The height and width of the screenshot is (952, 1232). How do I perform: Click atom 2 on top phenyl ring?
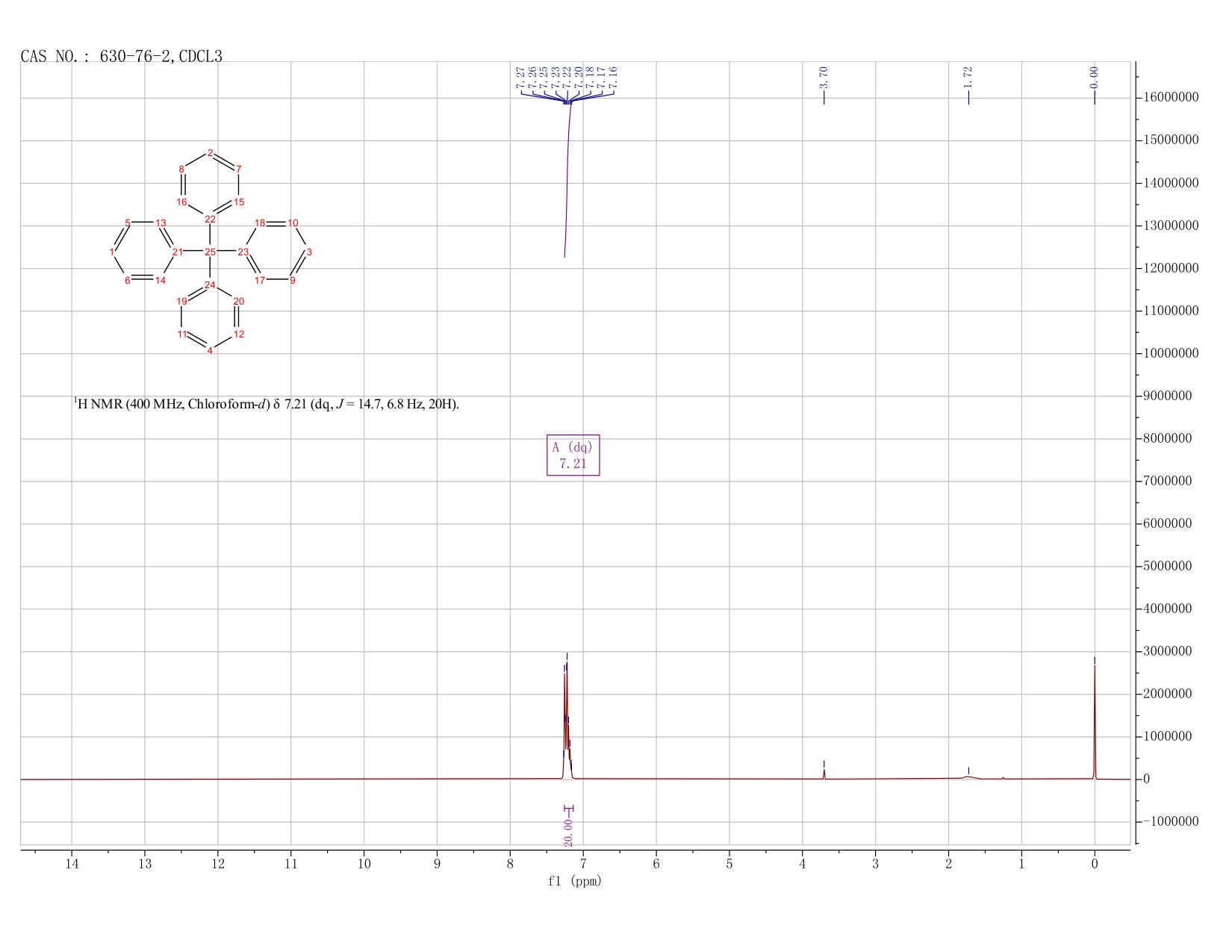210,153
